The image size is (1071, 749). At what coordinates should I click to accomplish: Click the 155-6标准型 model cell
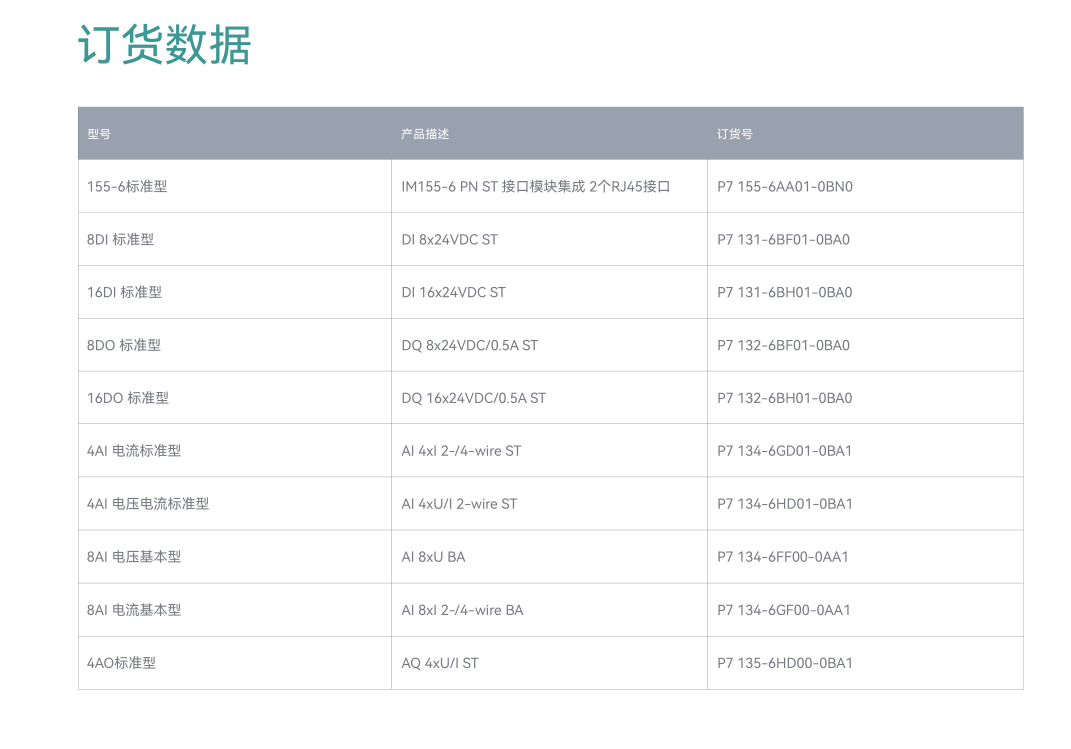127,186
